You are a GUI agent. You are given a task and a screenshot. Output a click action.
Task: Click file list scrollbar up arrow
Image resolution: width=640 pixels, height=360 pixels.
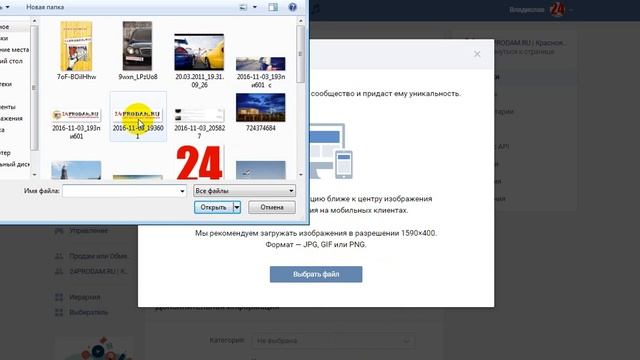(301, 20)
